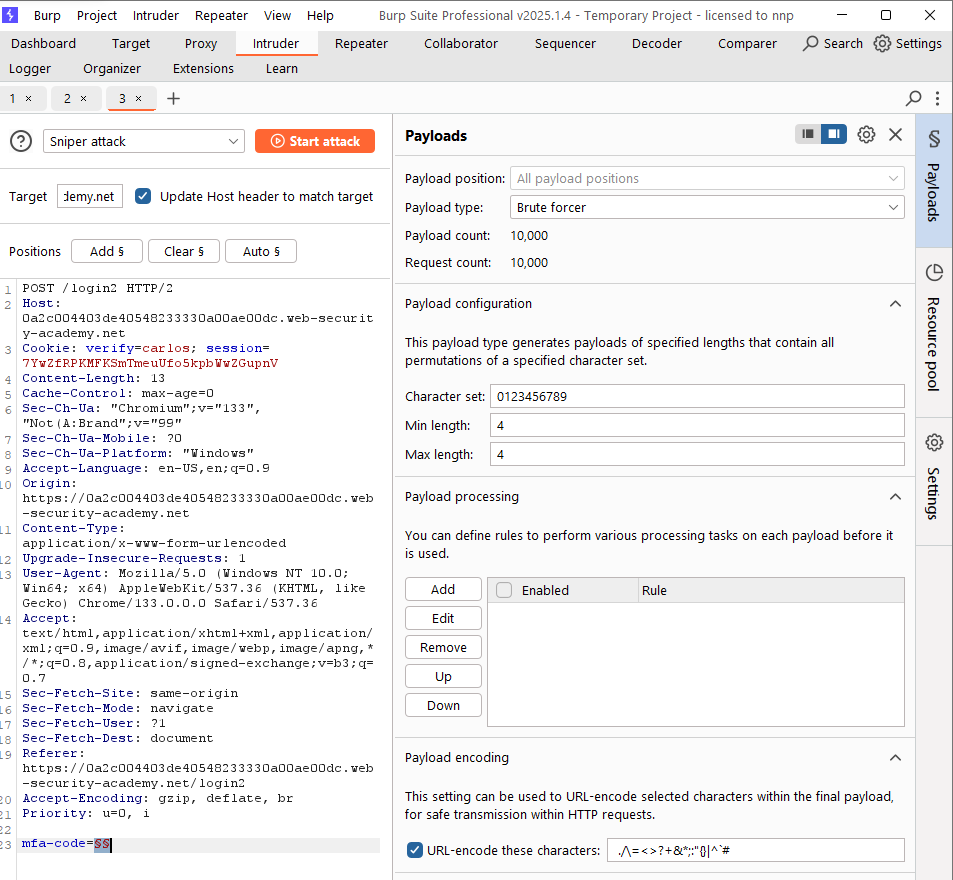Screen dimensions: 953x880
Task: Switch to the Target tab
Action: click(131, 44)
